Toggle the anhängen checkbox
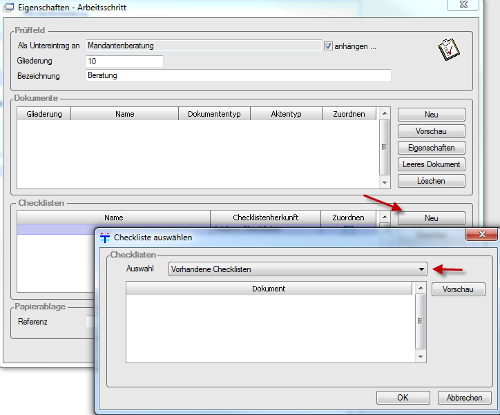 pos(328,46)
